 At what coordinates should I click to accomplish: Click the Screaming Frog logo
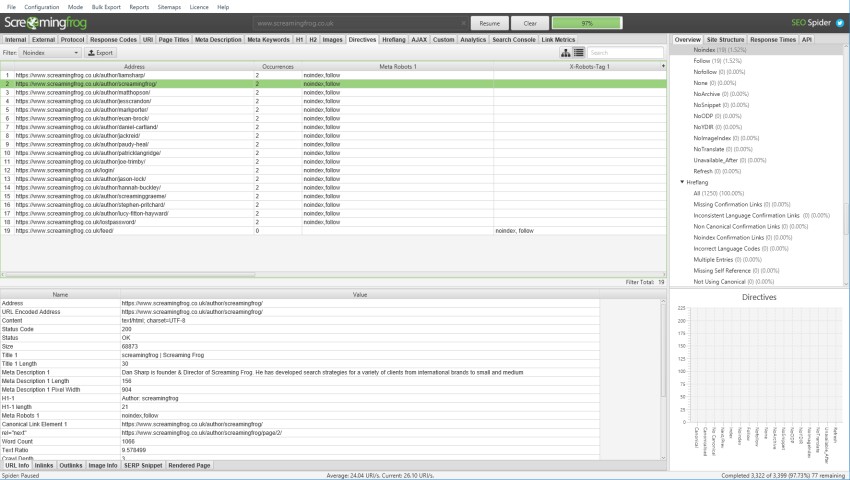(46, 23)
